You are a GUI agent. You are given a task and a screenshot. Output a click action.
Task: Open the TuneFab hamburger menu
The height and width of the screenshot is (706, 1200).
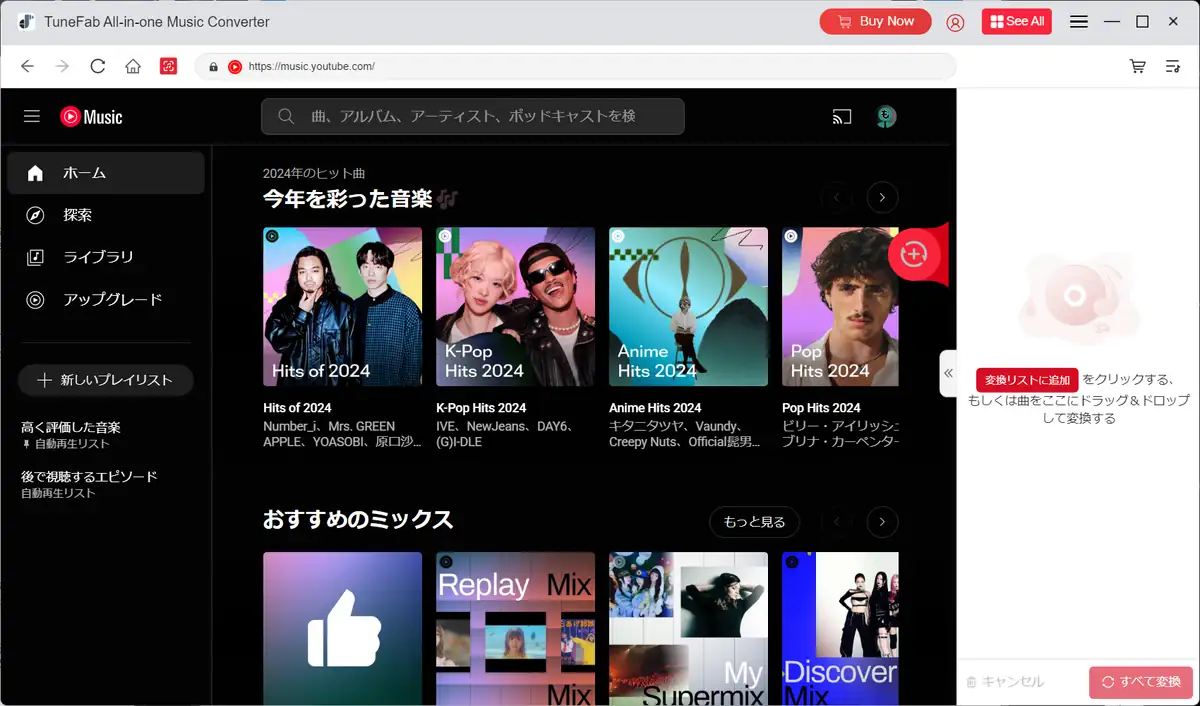pos(1079,21)
